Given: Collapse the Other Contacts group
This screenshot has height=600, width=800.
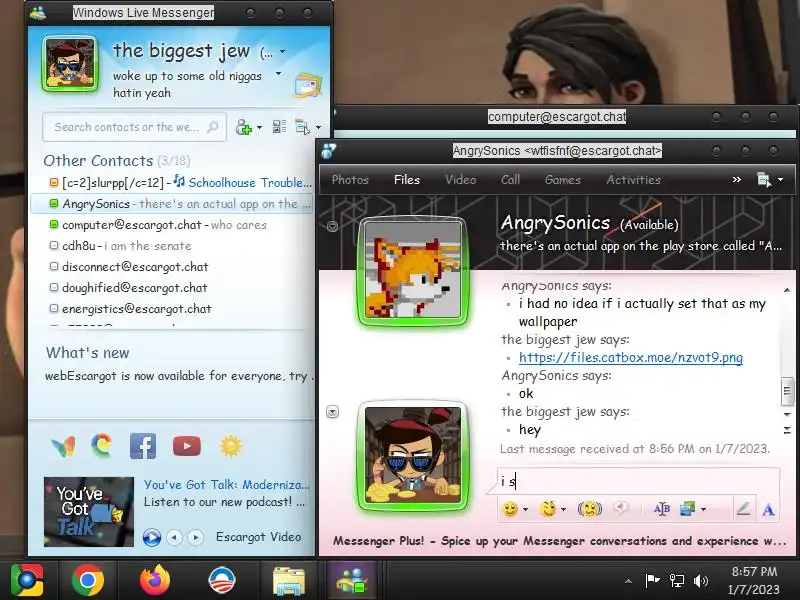Looking at the screenshot, I should [x=116, y=161].
